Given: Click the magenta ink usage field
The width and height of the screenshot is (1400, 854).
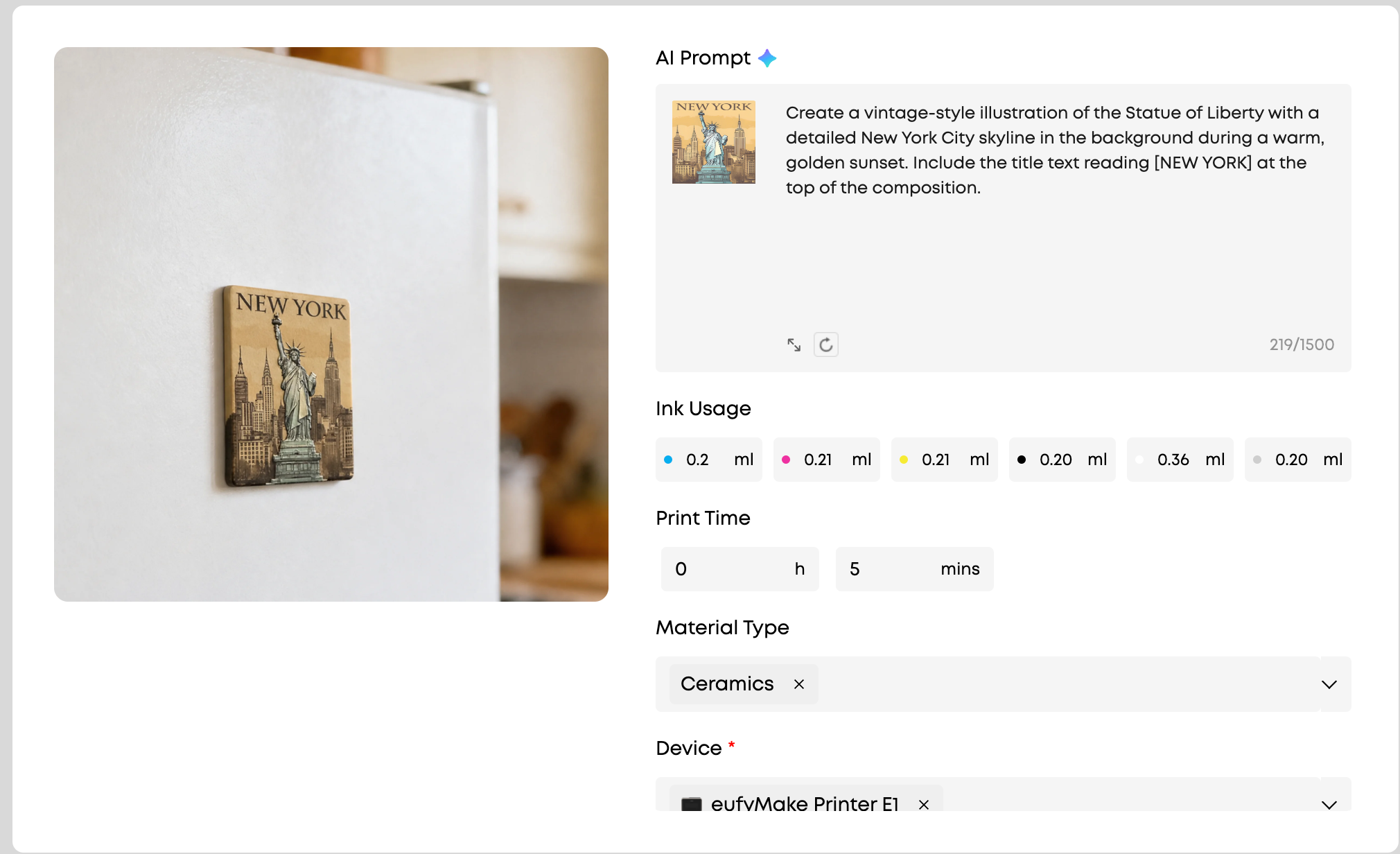Looking at the screenshot, I should point(827,460).
